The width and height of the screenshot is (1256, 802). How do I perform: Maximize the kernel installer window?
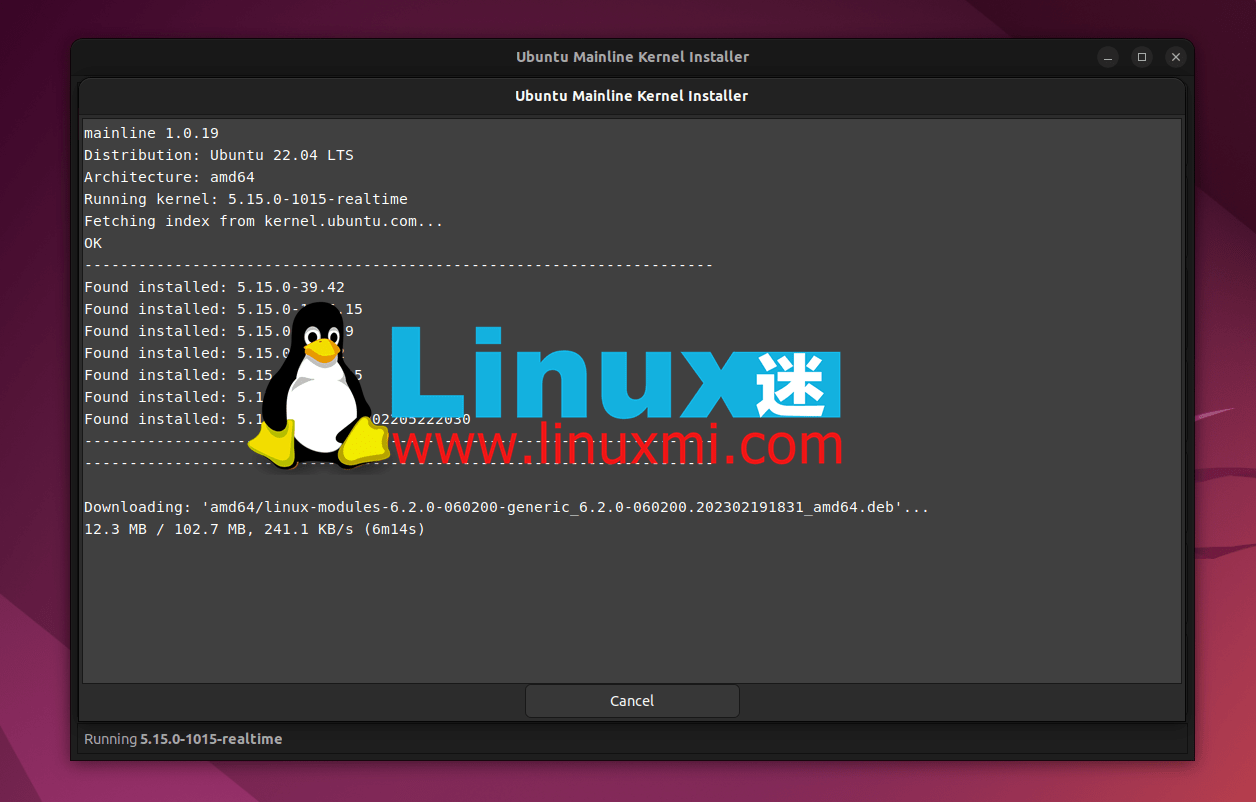[1141, 57]
